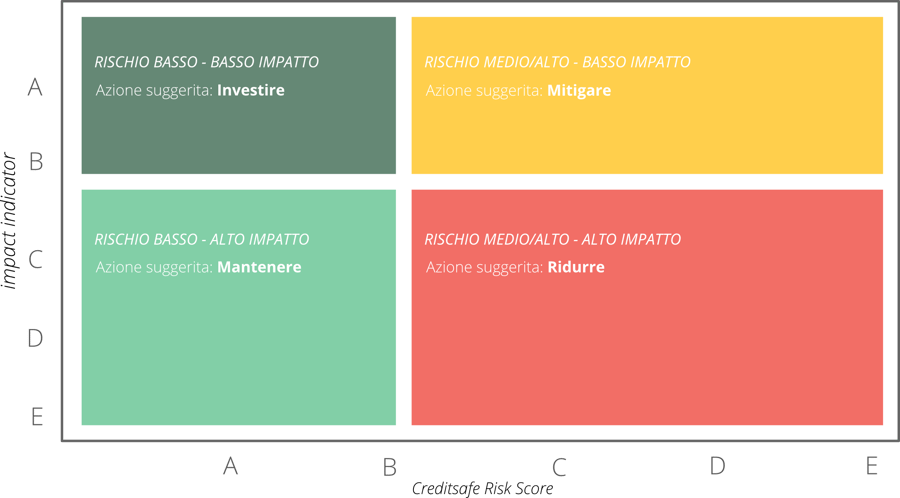Select letter E on the Impact indicator axis
The width and height of the screenshot is (900, 498).
coord(37,417)
